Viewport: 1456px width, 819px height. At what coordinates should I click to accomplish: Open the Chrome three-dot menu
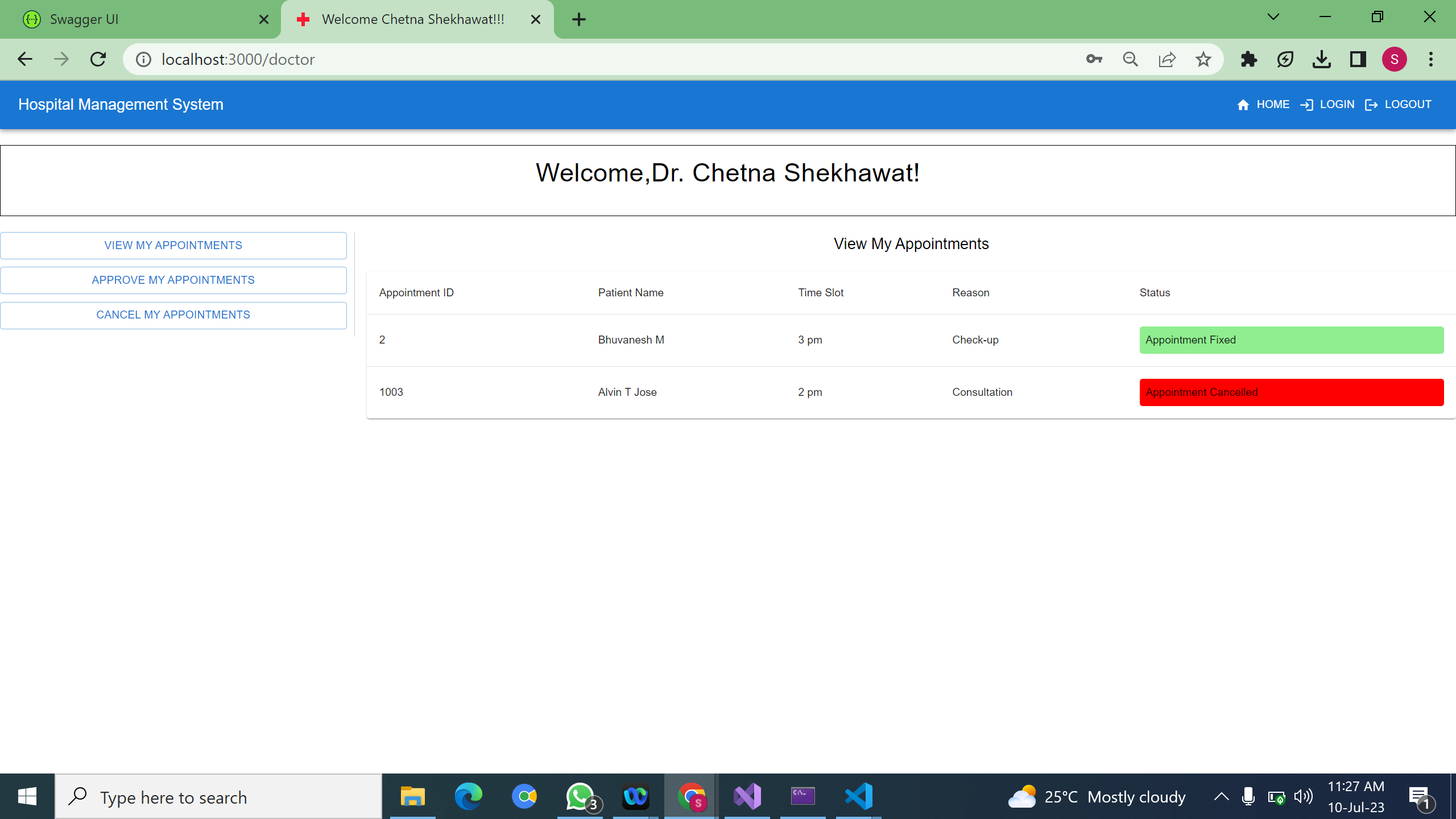pyautogui.click(x=1431, y=59)
